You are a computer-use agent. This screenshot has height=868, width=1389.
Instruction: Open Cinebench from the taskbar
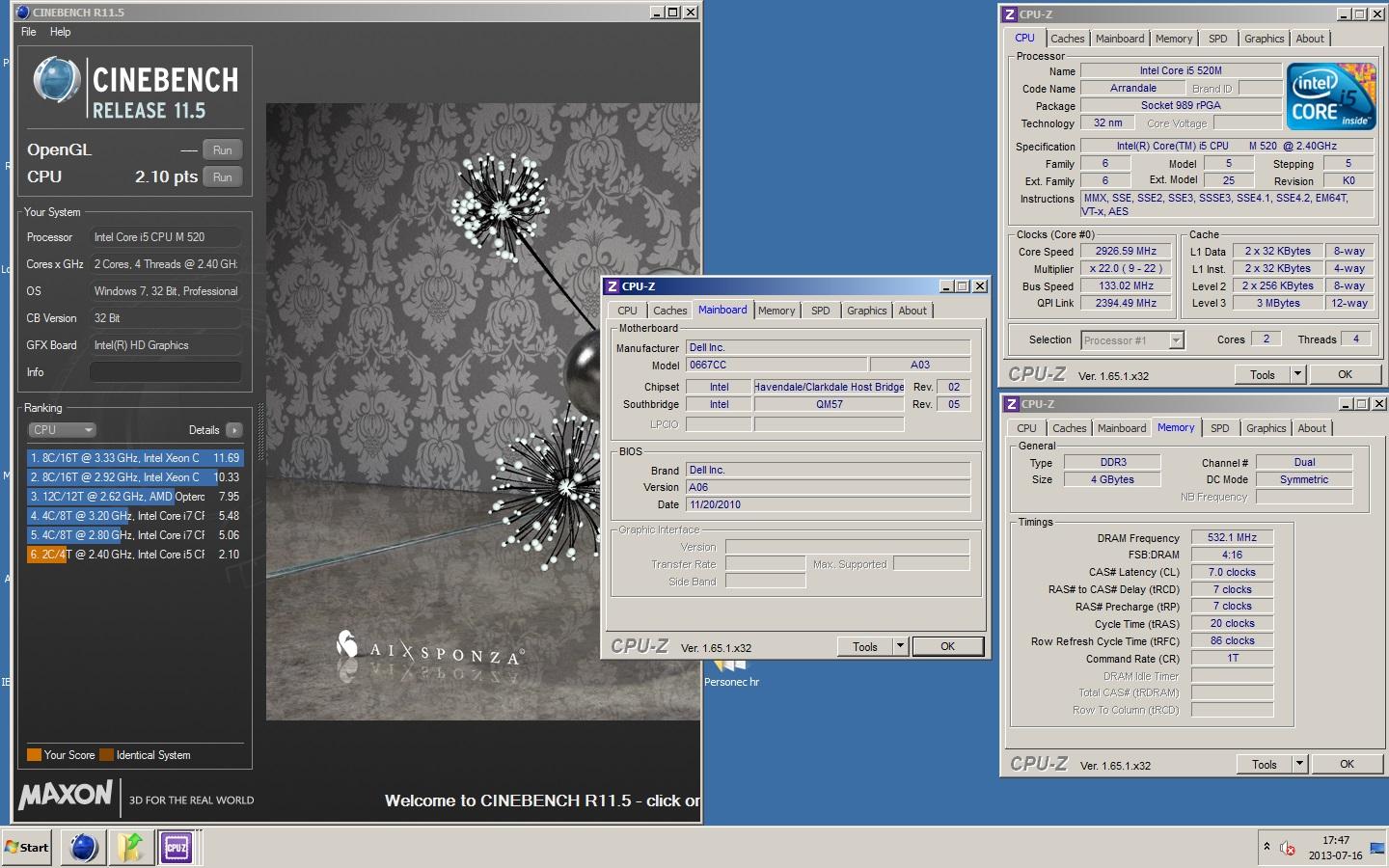pyautogui.click(x=84, y=848)
